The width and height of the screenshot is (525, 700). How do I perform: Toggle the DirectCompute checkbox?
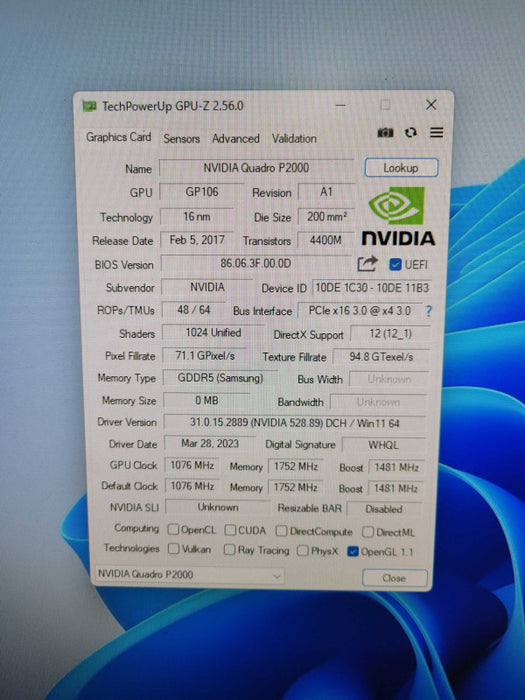tap(281, 531)
